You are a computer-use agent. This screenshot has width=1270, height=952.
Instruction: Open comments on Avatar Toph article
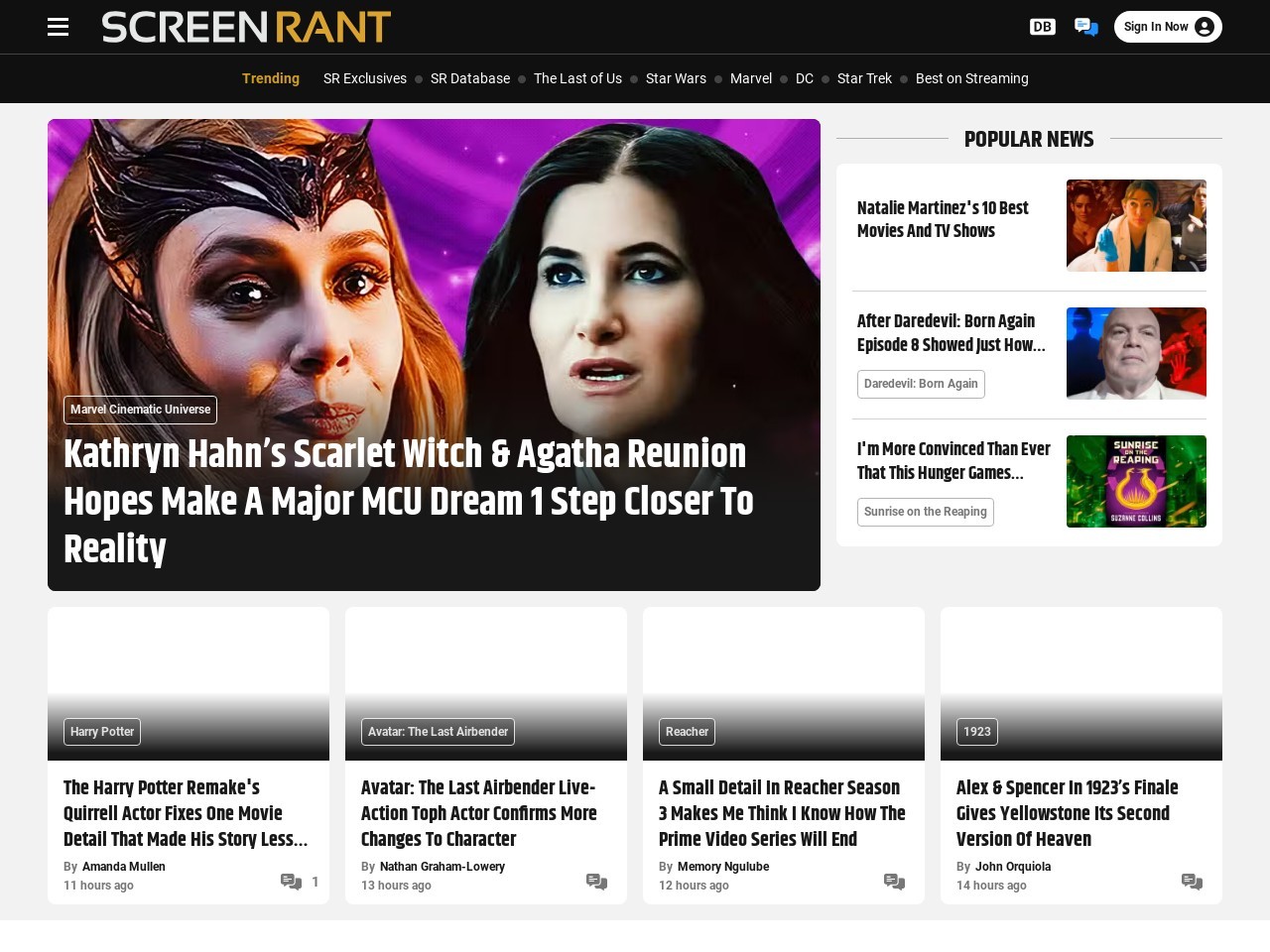point(596,882)
